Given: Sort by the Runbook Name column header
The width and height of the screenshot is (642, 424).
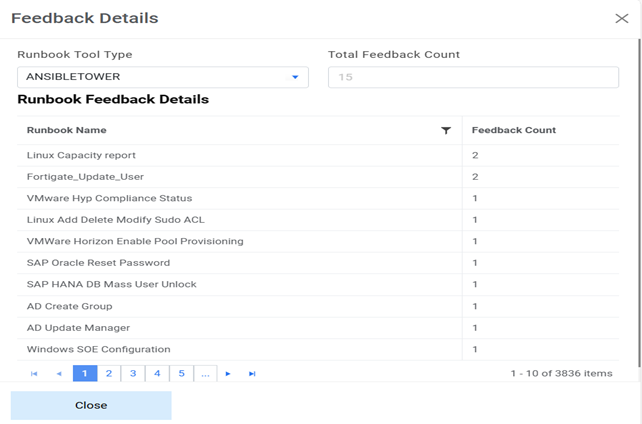Looking at the screenshot, I should pyautogui.click(x=67, y=130).
